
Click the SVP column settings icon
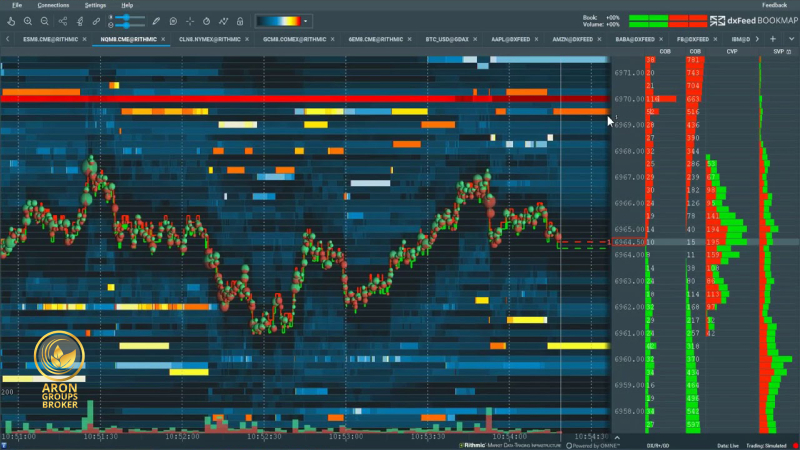pos(789,52)
